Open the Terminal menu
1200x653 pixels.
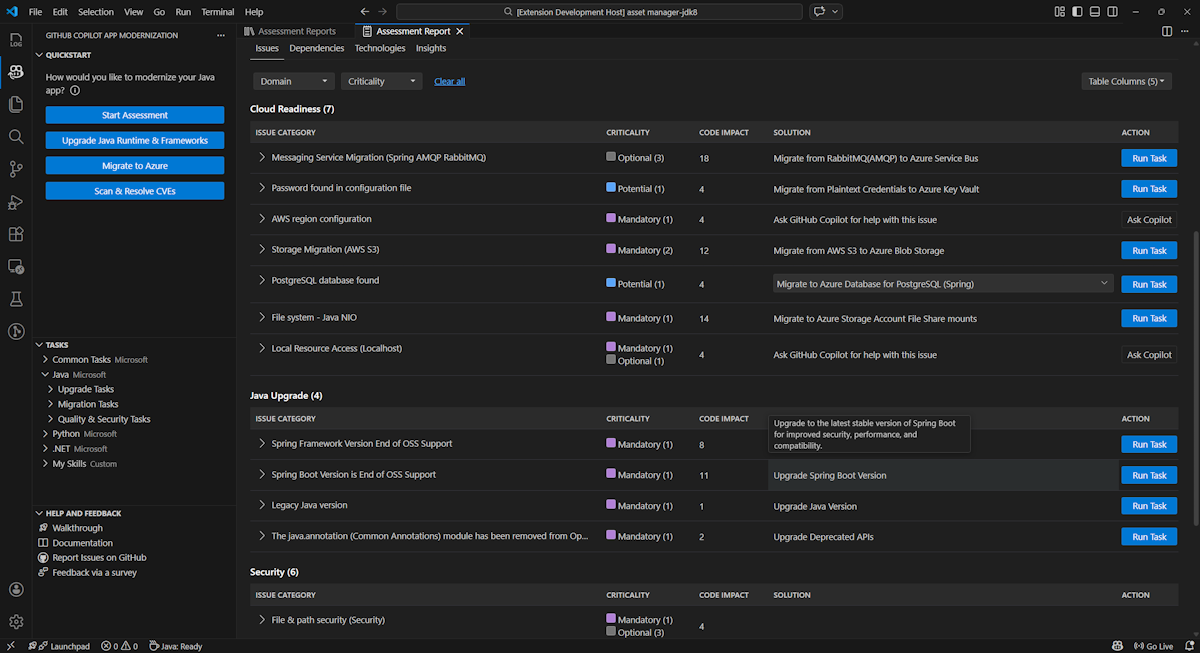217,12
